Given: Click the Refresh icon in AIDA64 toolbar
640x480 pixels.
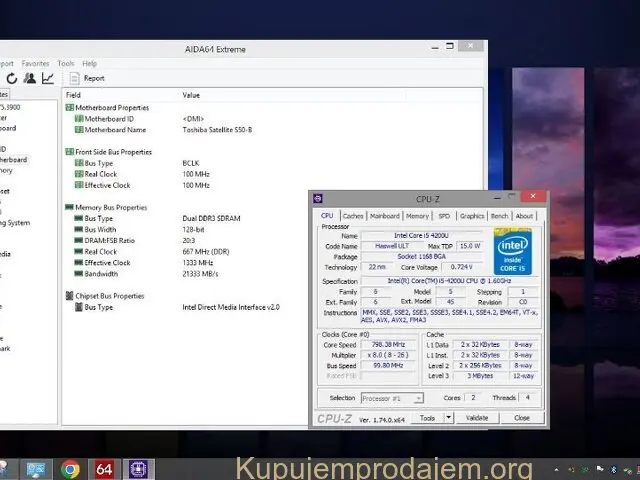Looking at the screenshot, I should [x=12, y=78].
